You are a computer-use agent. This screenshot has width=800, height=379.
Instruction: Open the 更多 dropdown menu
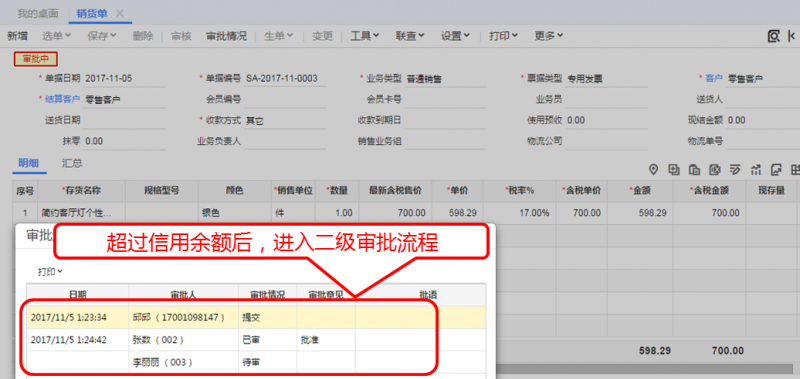click(x=549, y=36)
